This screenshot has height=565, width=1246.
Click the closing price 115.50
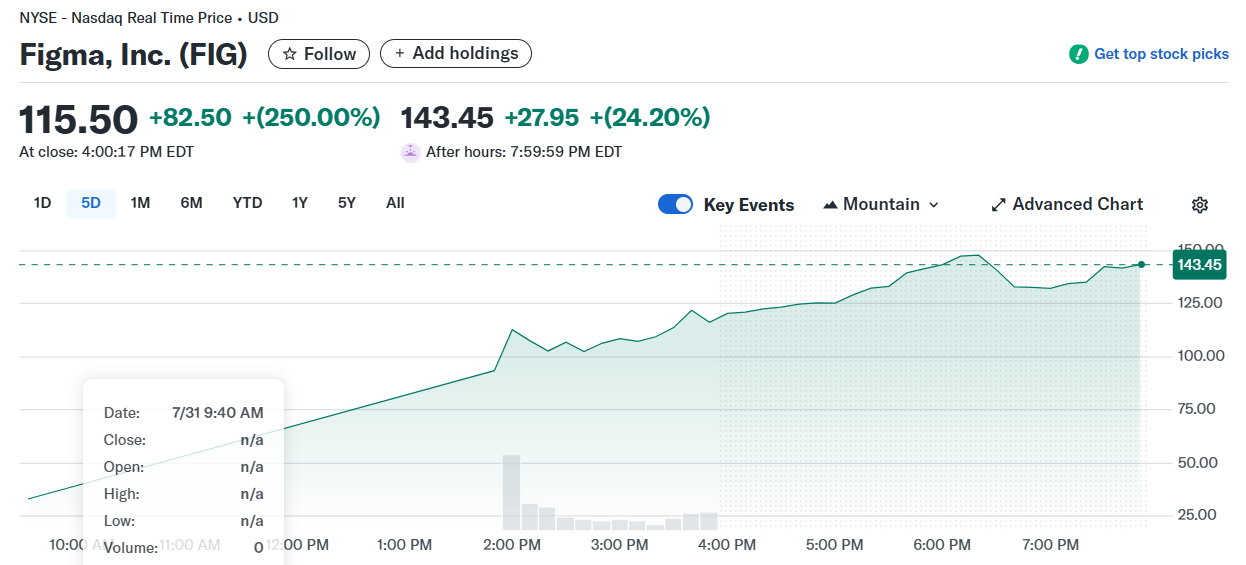pyautogui.click(x=78, y=119)
